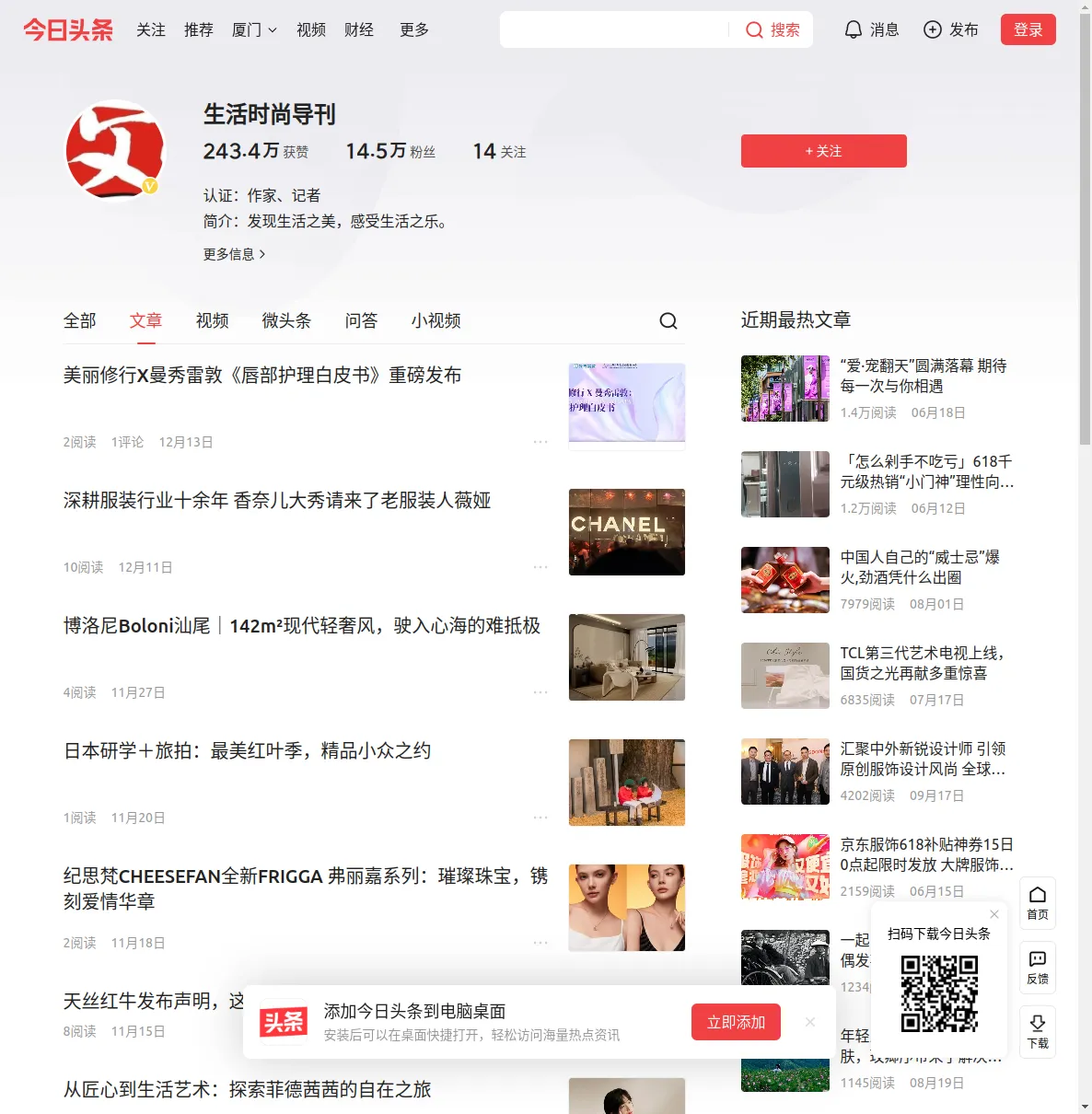Click the search input field
This screenshot has height=1114, width=1092.
click(615, 29)
